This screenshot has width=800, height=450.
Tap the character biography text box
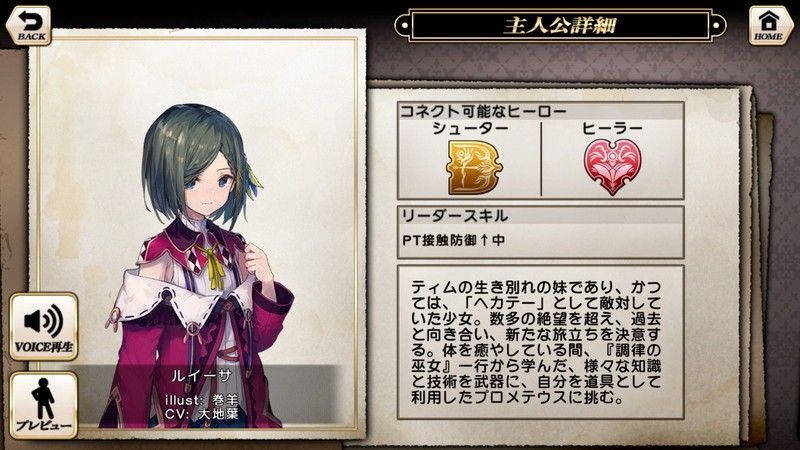point(541,342)
